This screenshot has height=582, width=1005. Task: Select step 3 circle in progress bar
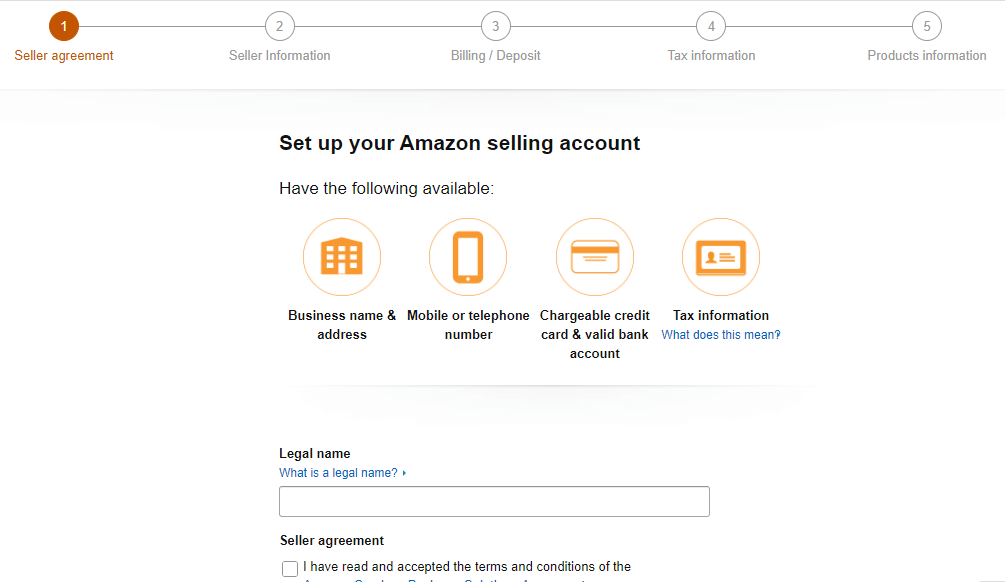496,26
